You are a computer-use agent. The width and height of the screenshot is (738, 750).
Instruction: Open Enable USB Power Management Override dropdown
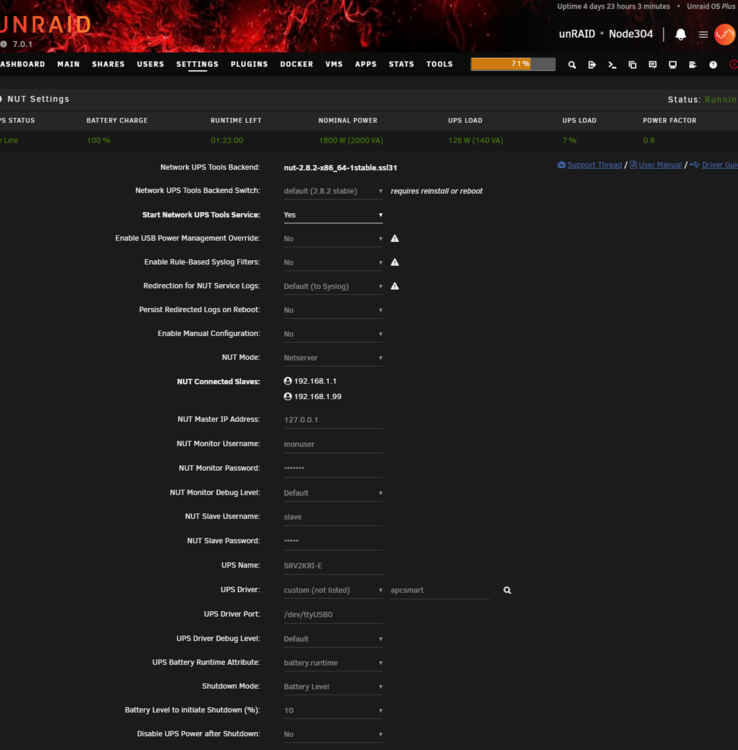coord(333,239)
